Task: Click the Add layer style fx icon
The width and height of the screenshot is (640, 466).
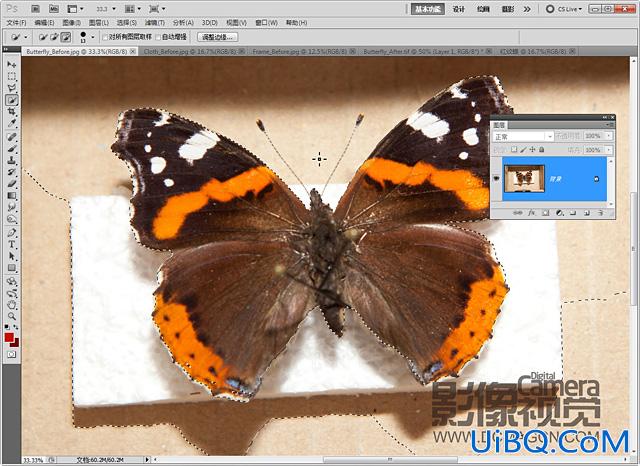Action: [x=531, y=213]
